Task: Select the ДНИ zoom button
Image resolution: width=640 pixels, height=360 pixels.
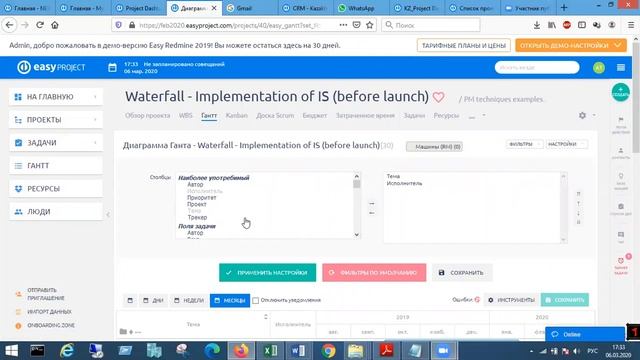Action: (x=153, y=300)
